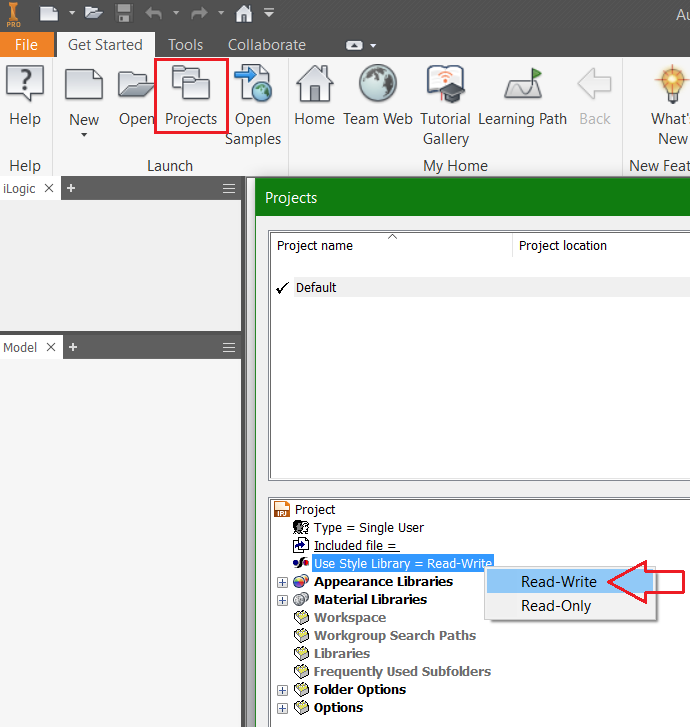Click the open folder icon in quick access toolbar

click(93, 13)
